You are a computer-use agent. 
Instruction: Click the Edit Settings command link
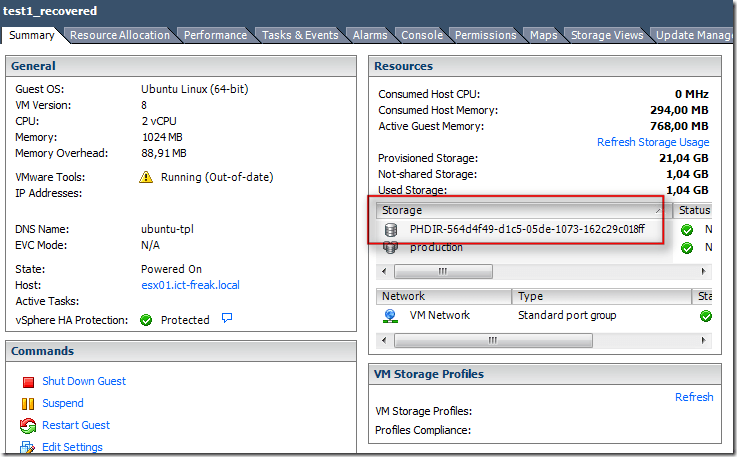(72, 447)
